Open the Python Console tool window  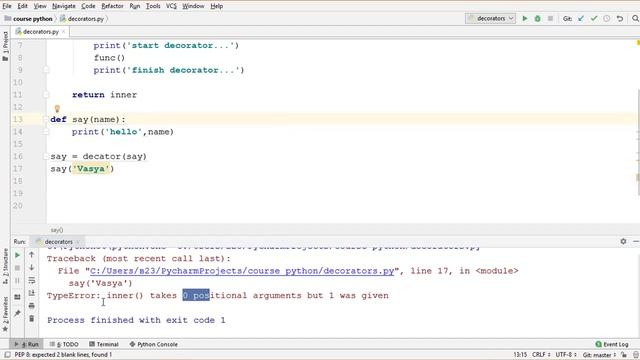coord(153,344)
